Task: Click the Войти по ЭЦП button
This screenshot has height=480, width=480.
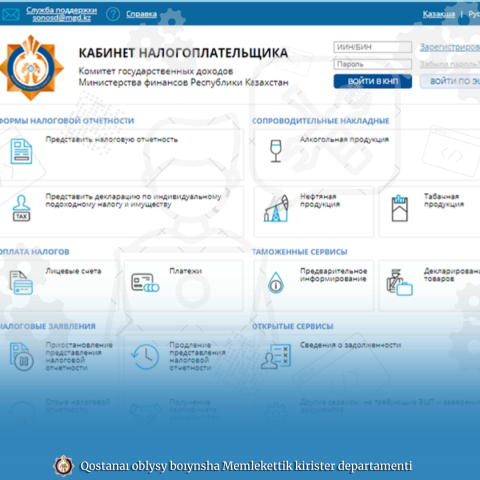Action: (x=450, y=81)
